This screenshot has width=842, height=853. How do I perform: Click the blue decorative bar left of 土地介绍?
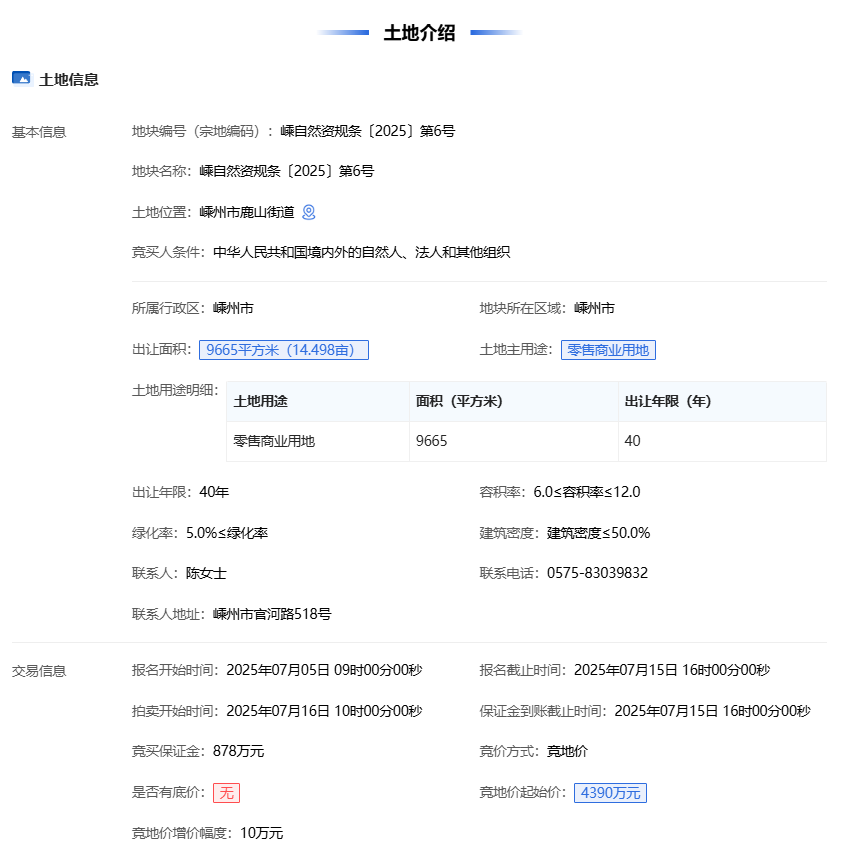(x=343, y=32)
